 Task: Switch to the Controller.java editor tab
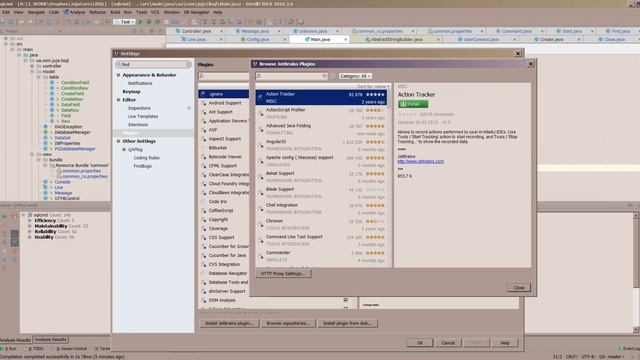point(196,31)
